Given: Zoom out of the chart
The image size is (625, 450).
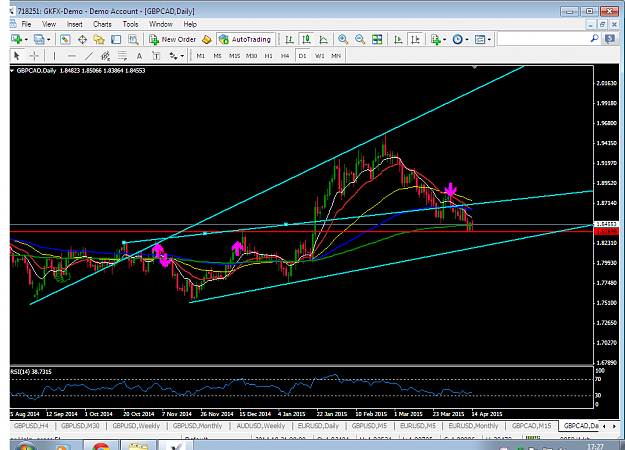Looking at the screenshot, I should (360, 39).
